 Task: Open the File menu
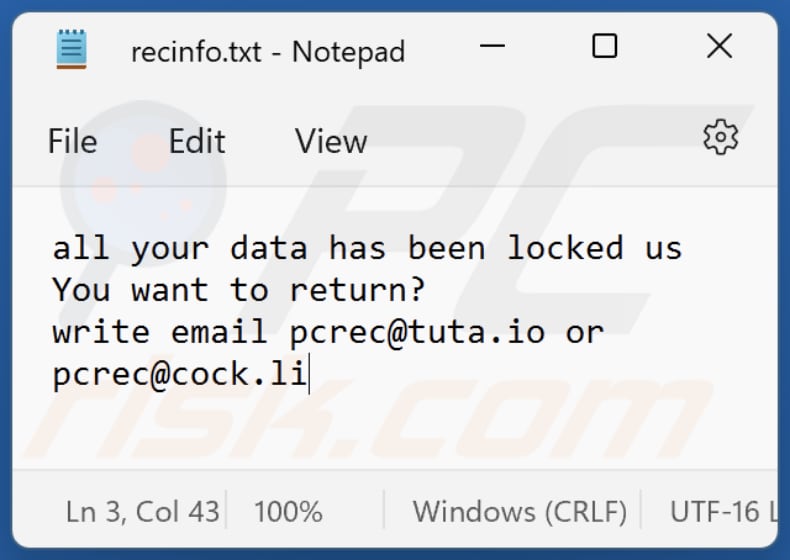pos(72,141)
